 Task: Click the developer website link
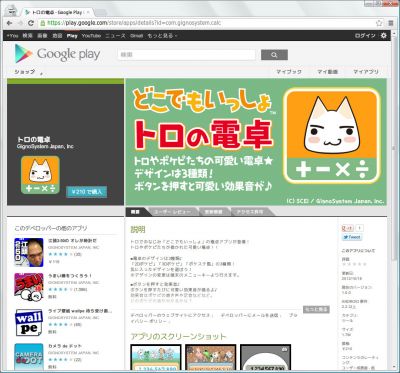coord(171,315)
